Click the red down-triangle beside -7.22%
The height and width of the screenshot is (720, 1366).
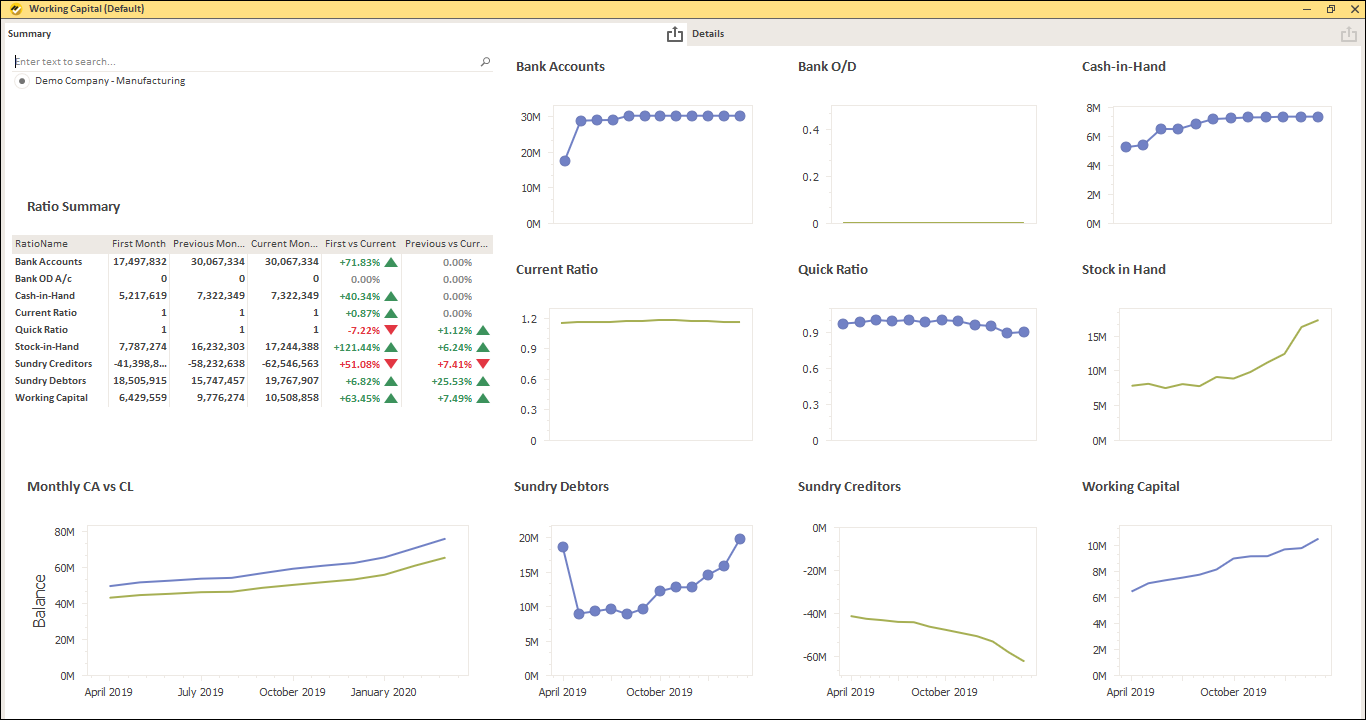point(390,329)
